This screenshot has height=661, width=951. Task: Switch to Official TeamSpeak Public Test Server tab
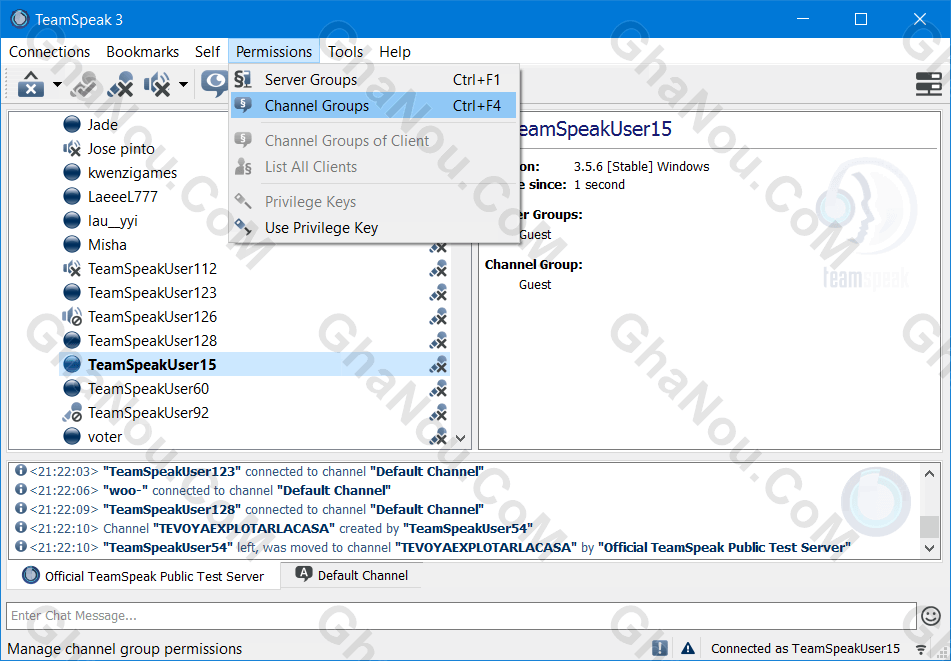(x=143, y=575)
